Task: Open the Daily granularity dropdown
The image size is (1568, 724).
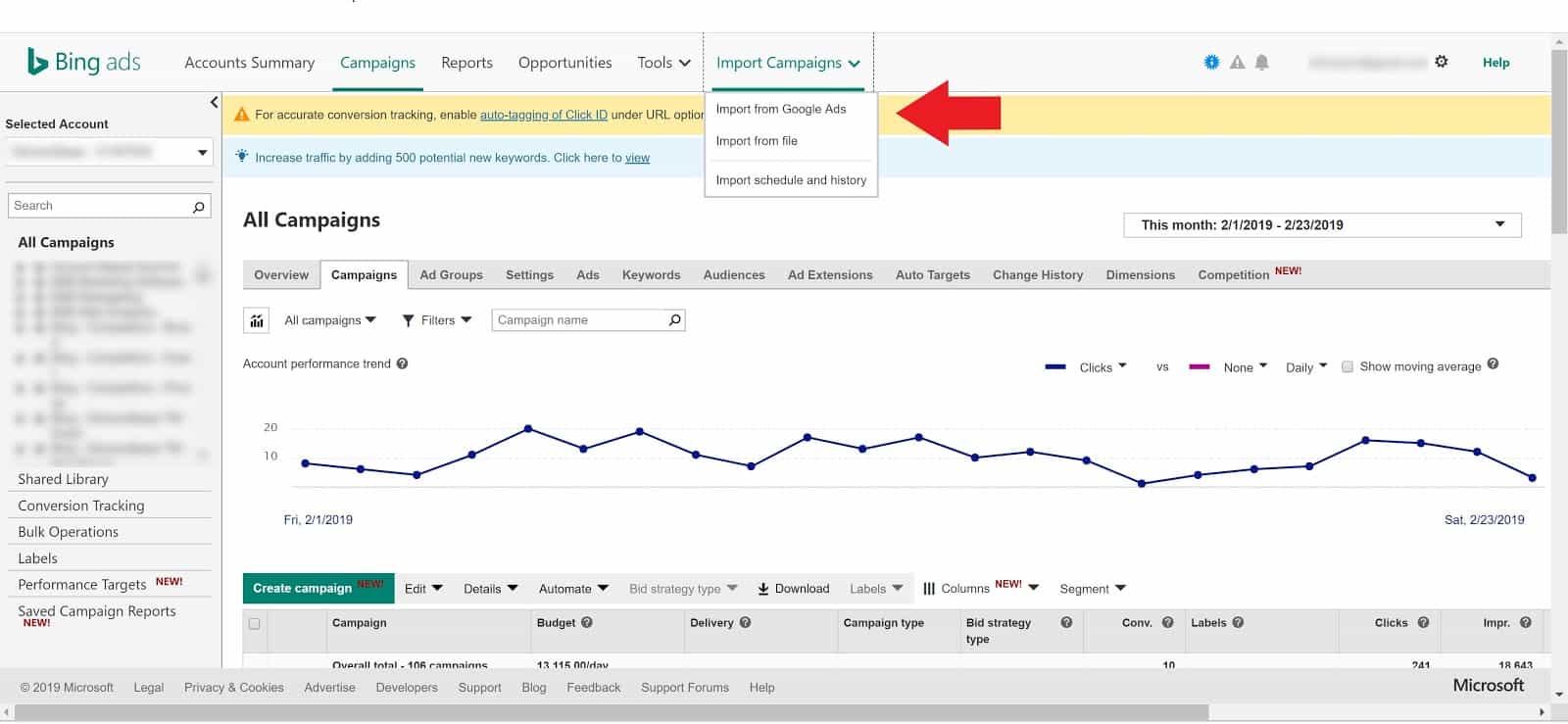Action: click(x=1306, y=367)
